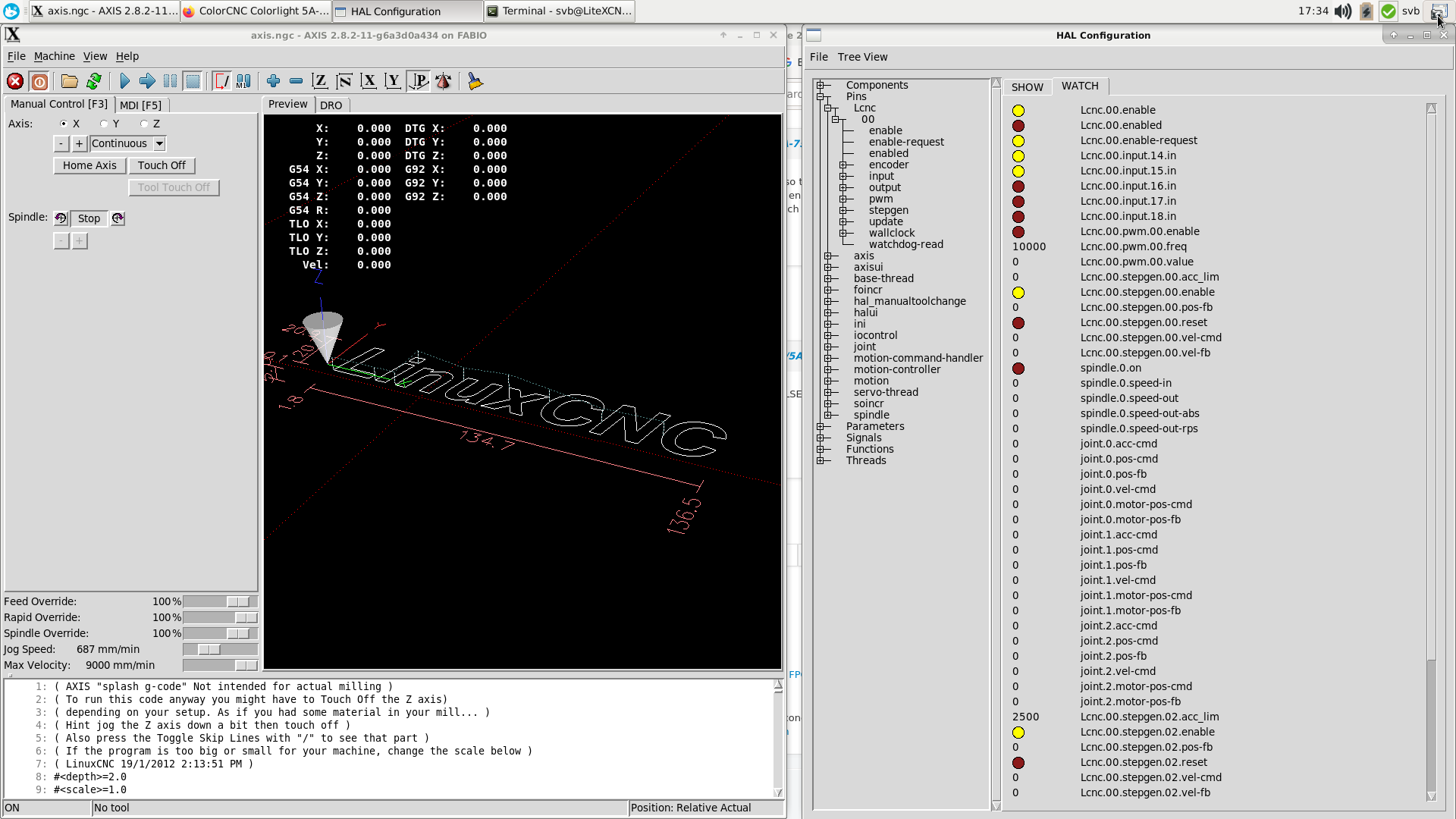
Task: Open the View menu
Action: coord(95,56)
